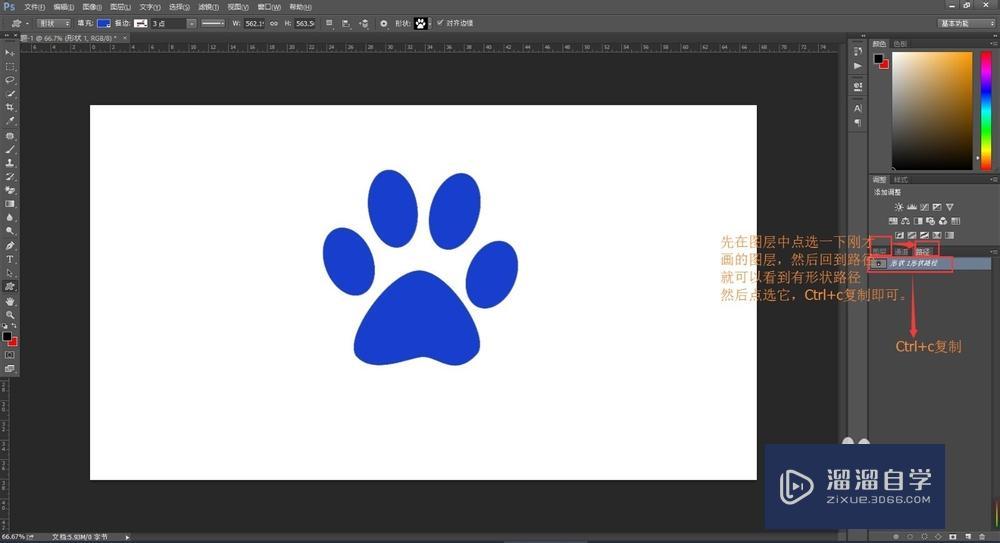Open the Filter menu
Screen dimensions: 1000x543
(x=208, y=7)
